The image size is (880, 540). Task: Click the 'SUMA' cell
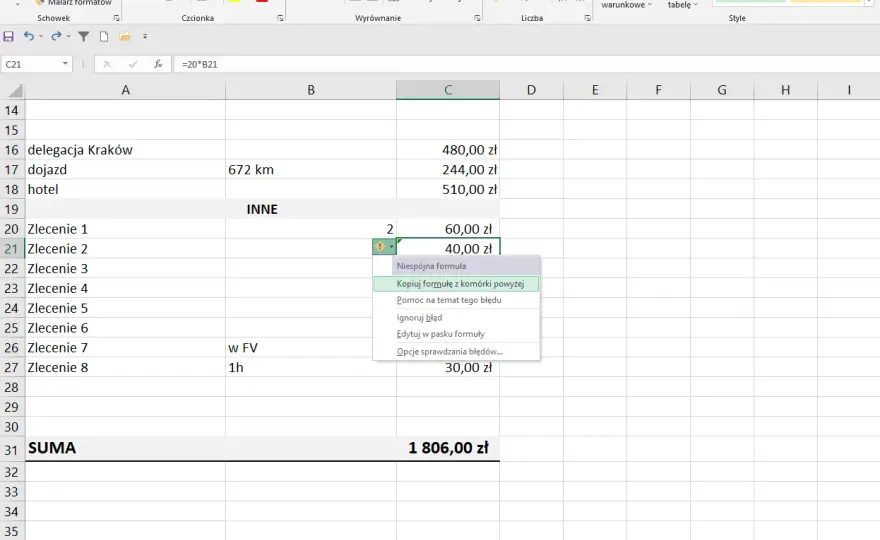pos(125,449)
